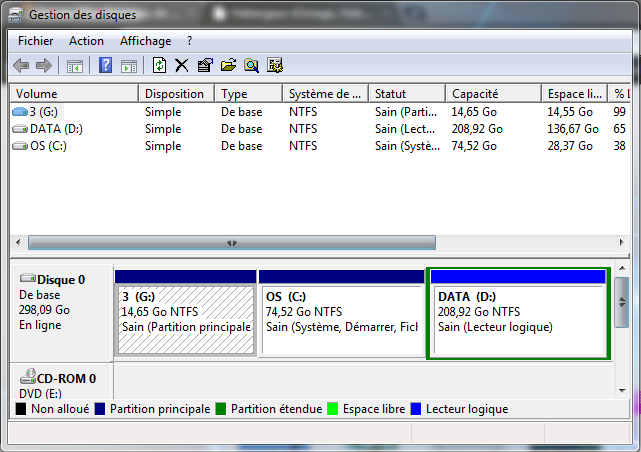Open the Affichage menu
This screenshot has height=452, width=641.
(145, 41)
